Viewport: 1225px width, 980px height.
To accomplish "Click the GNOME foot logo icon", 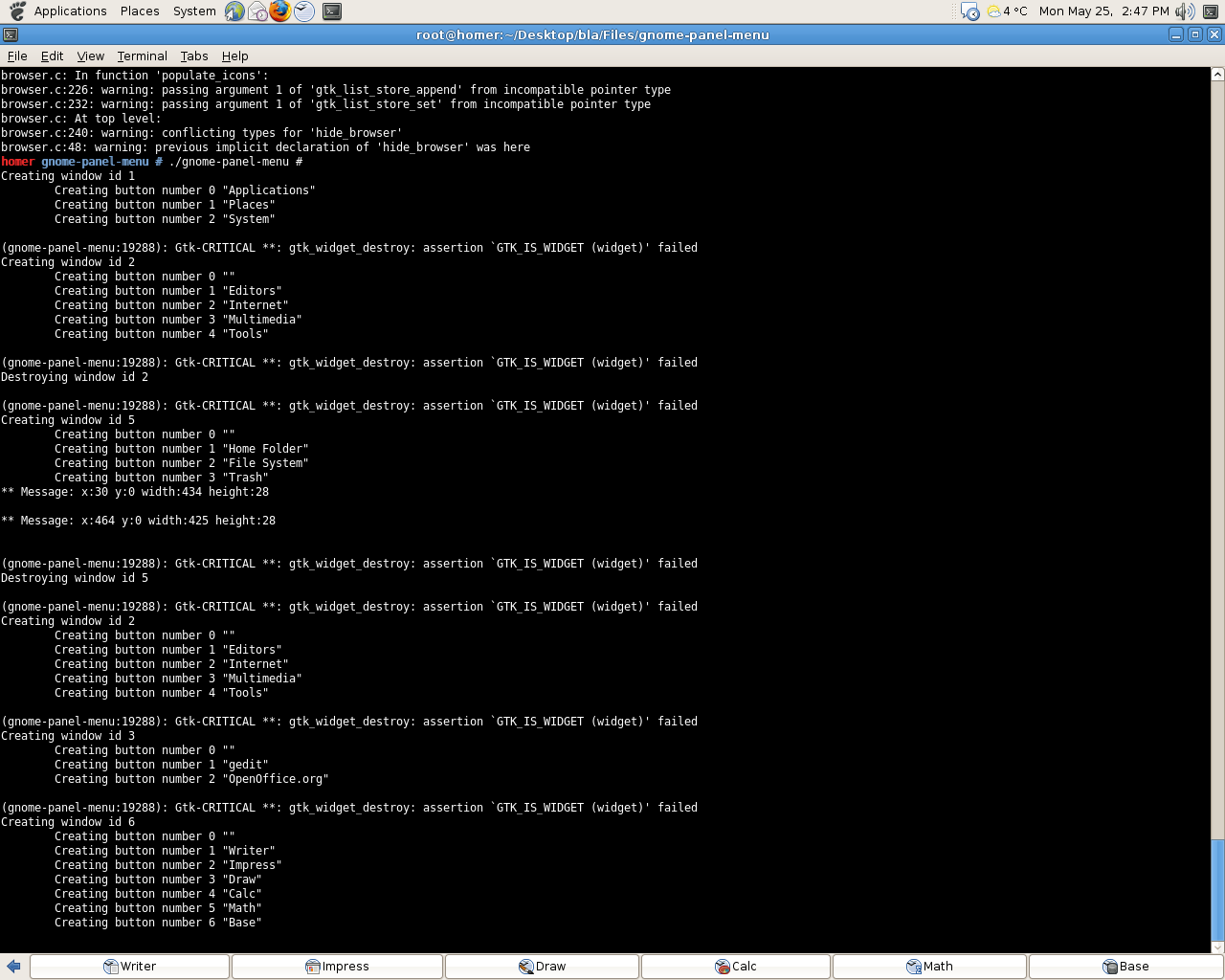I will pos(17,11).
